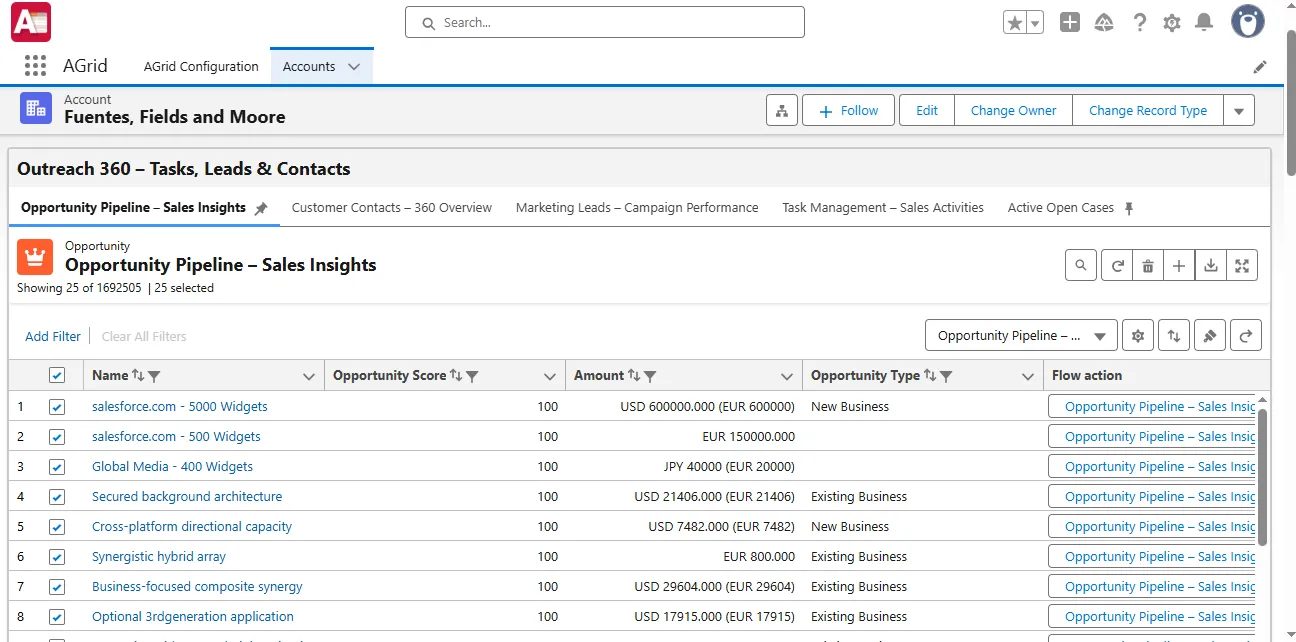Switch to Active Open Cases tab
The height and width of the screenshot is (642, 1296).
[1060, 208]
